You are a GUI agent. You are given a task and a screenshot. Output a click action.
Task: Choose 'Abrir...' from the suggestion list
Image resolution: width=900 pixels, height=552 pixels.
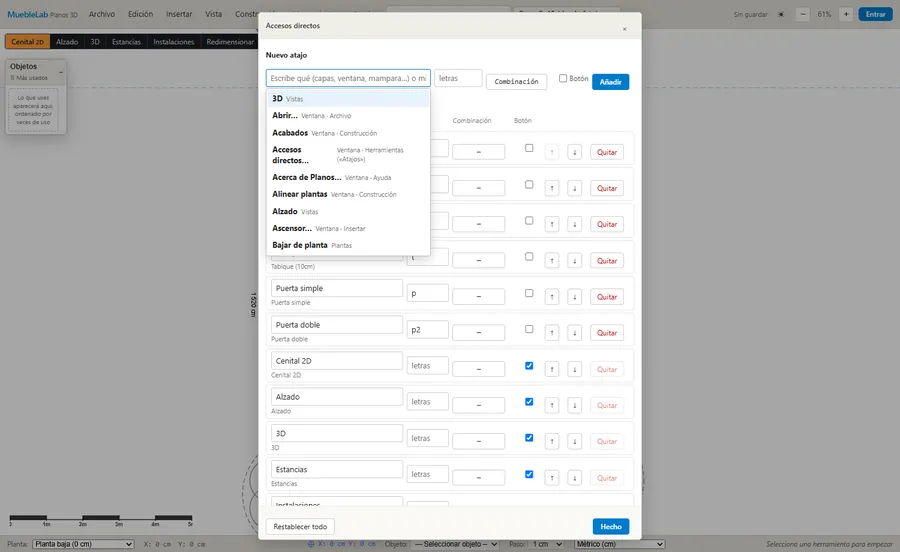point(348,115)
